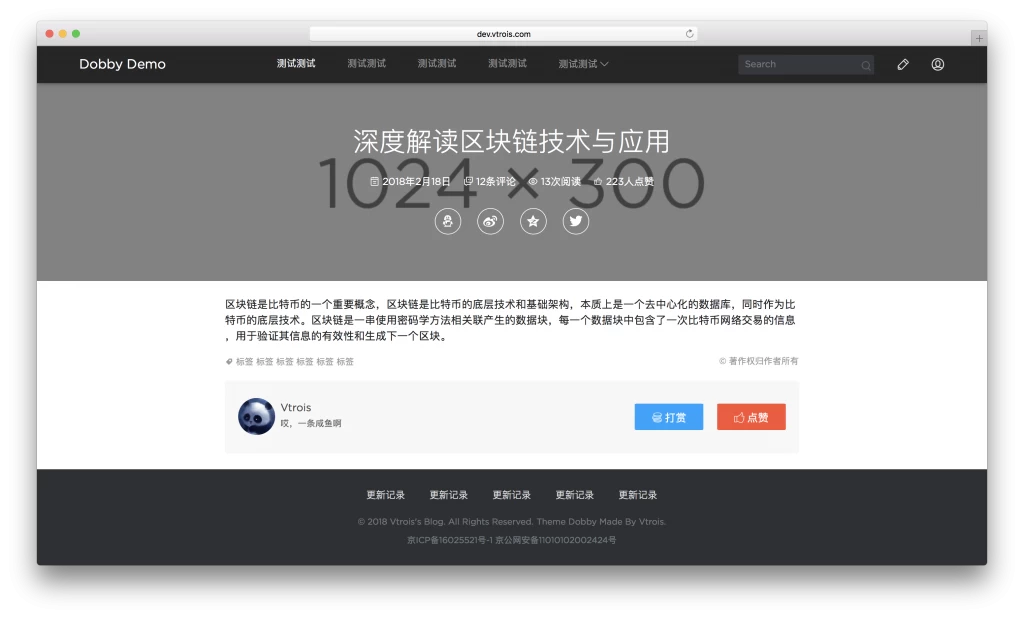Reload the page using the address bar refresh icon

pos(690,32)
